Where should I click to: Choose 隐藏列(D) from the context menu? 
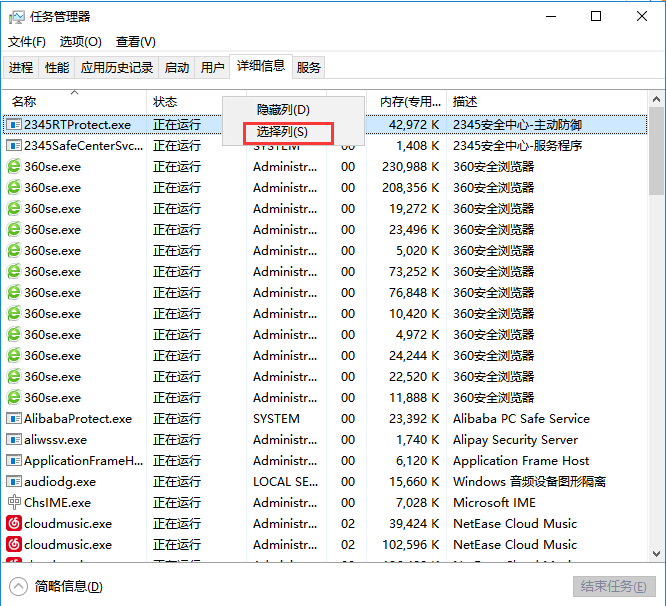[x=283, y=110]
